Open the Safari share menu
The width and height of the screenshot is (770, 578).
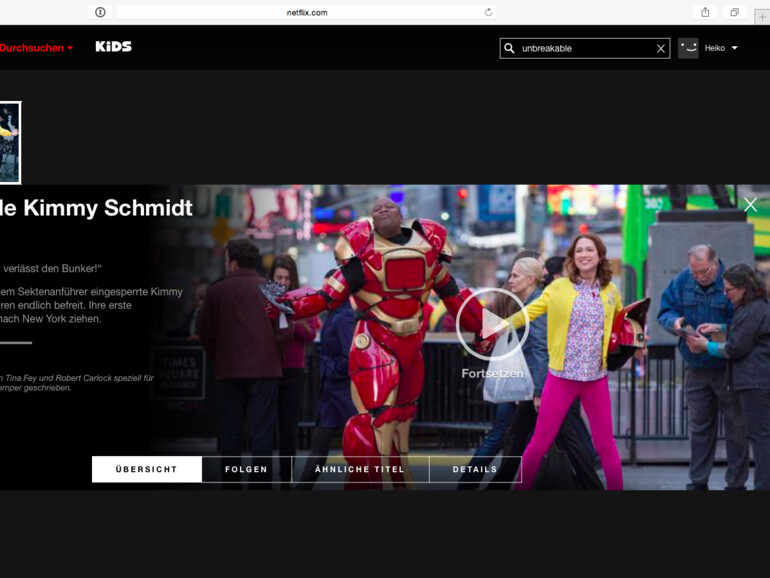click(705, 12)
